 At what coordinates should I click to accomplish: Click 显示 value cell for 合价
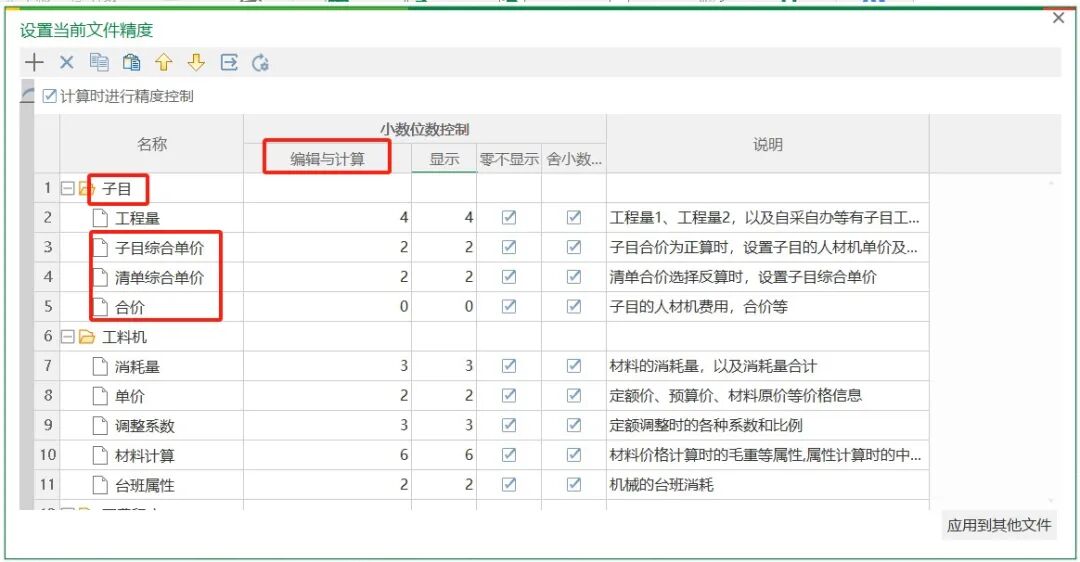tap(444, 306)
